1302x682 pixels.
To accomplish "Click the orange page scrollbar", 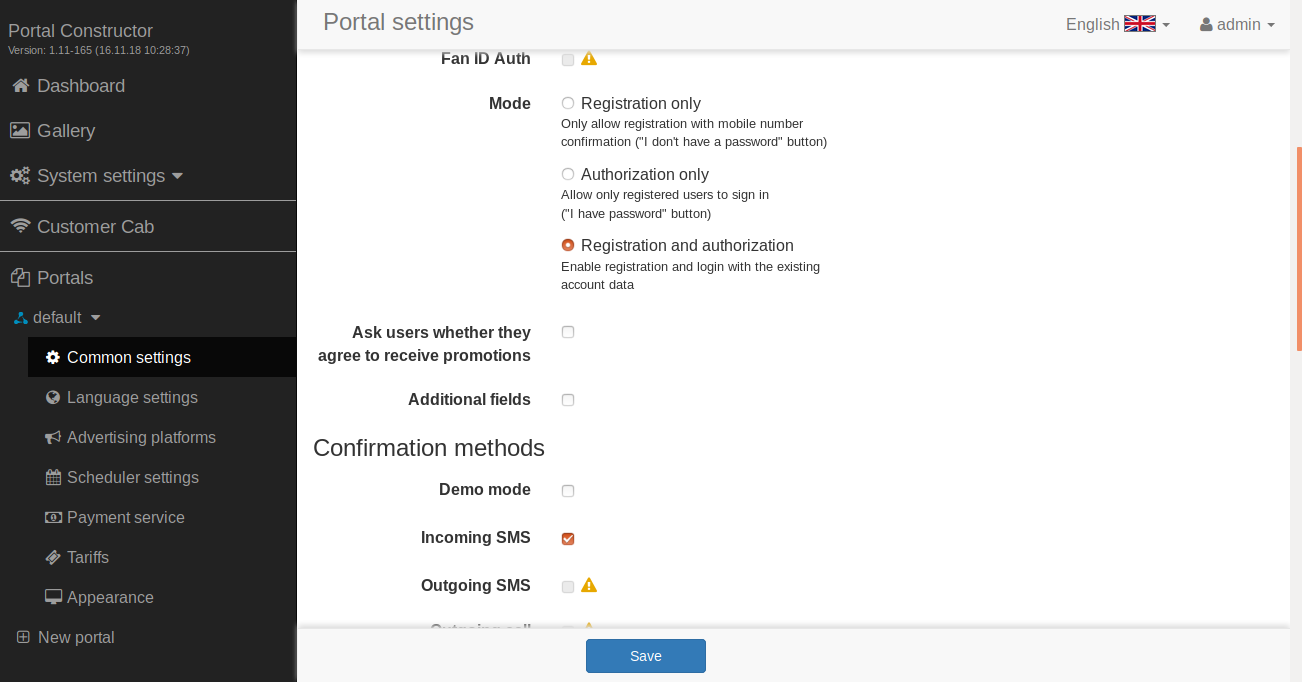I will pyautogui.click(x=1299, y=249).
